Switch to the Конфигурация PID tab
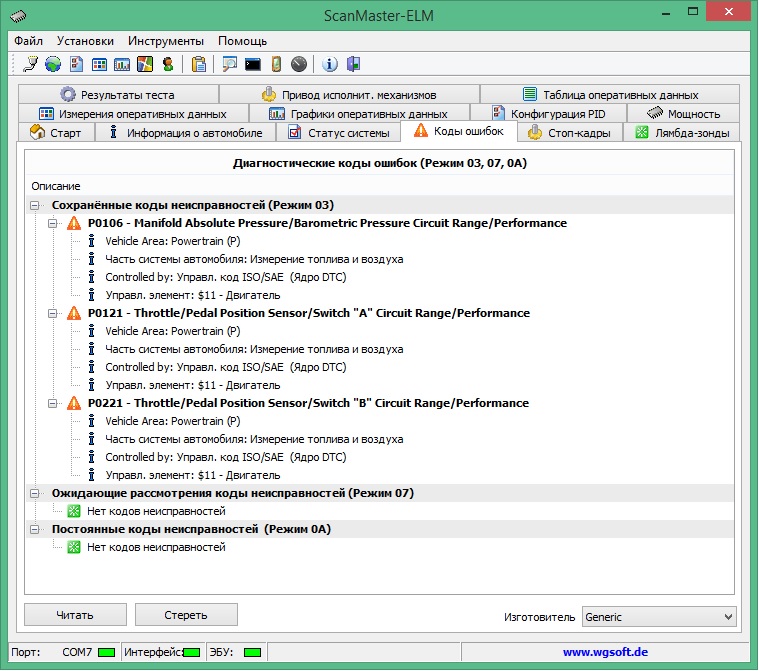This screenshot has width=759, height=671. [x=548, y=113]
